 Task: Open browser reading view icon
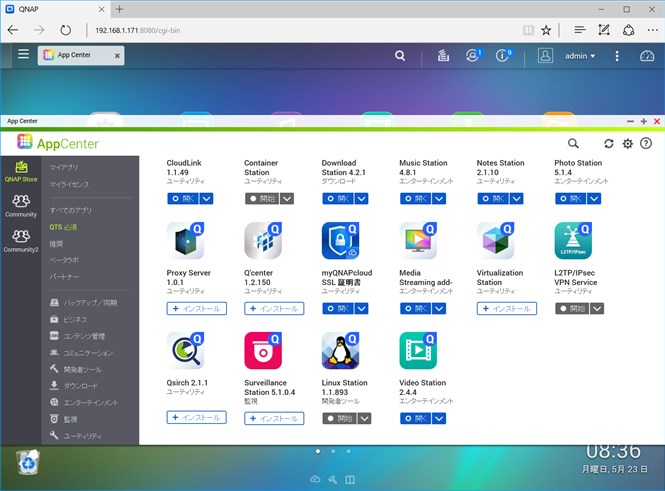[528, 30]
